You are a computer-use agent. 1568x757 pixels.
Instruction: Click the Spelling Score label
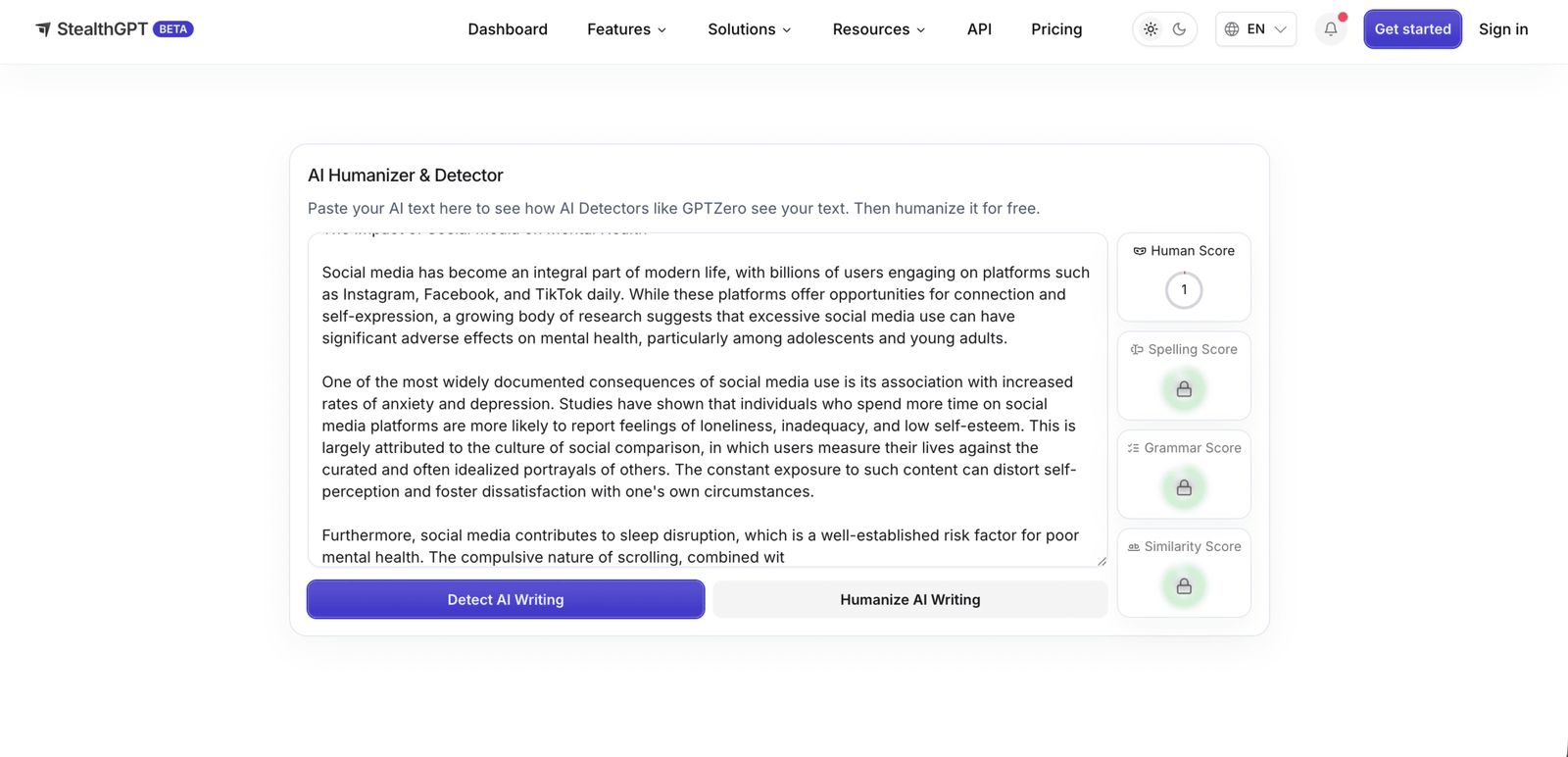click(x=1193, y=349)
